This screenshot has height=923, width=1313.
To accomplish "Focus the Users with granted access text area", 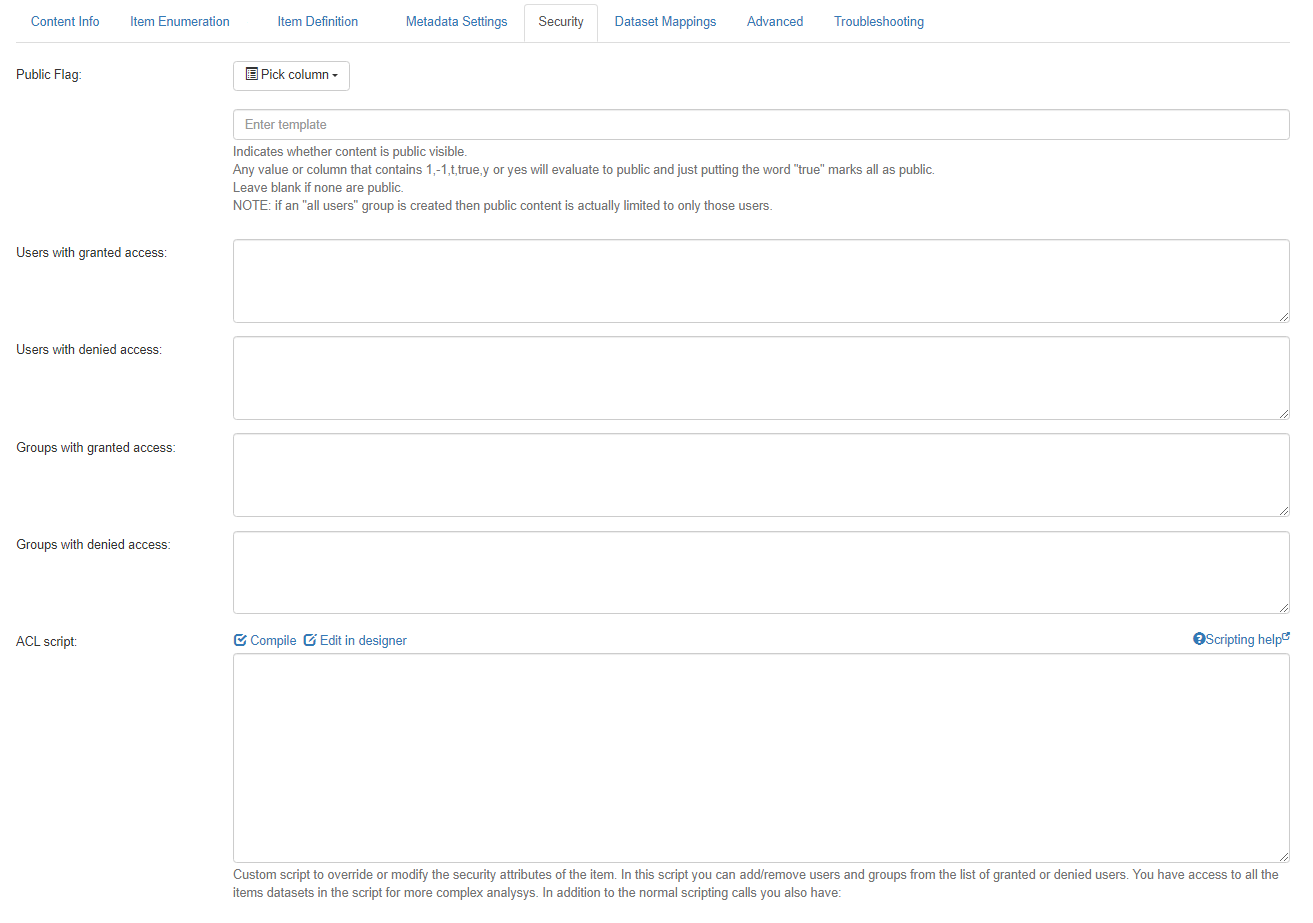I will [x=760, y=281].
